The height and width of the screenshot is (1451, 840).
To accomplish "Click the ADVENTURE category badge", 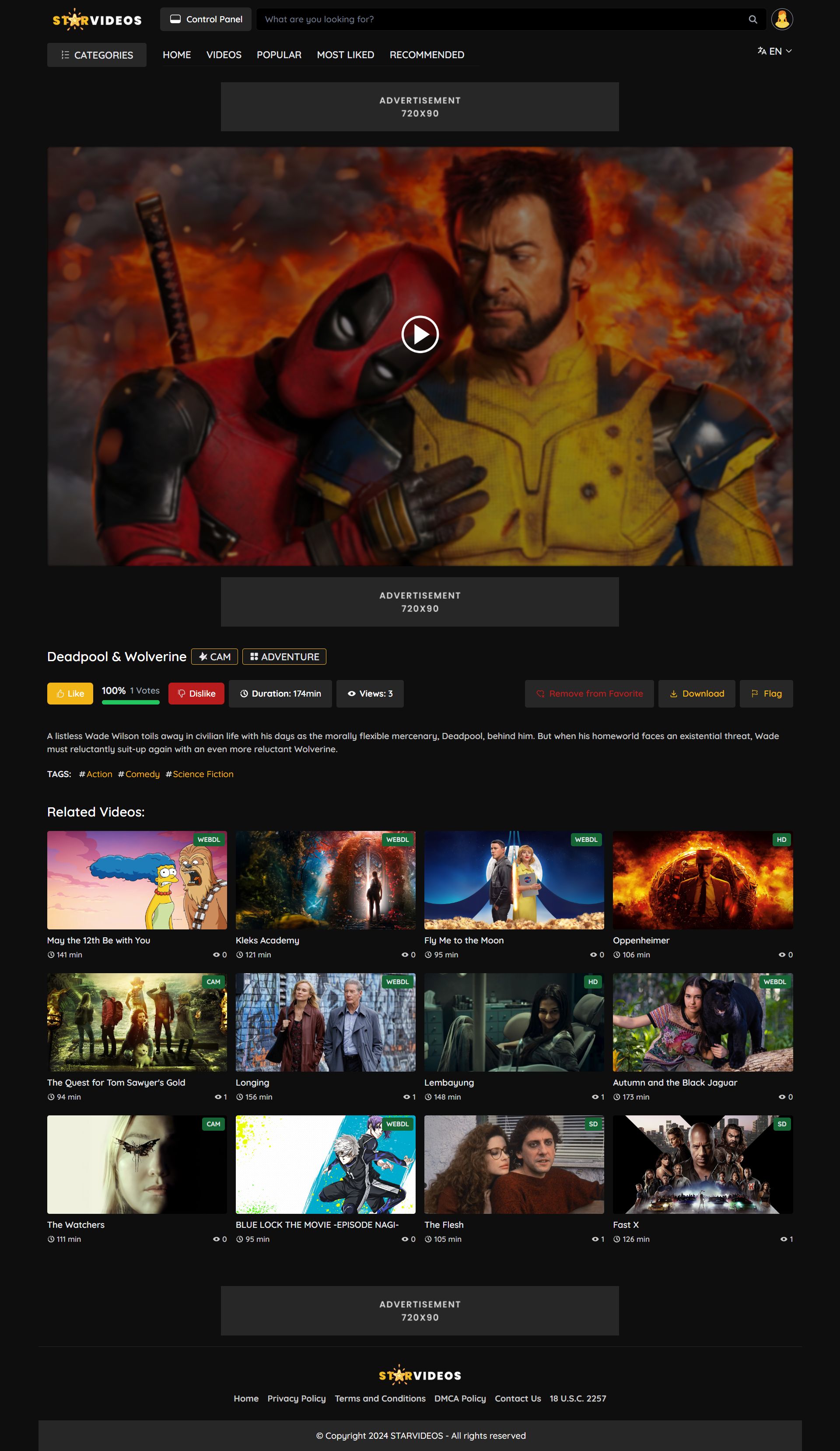I will tap(284, 656).
